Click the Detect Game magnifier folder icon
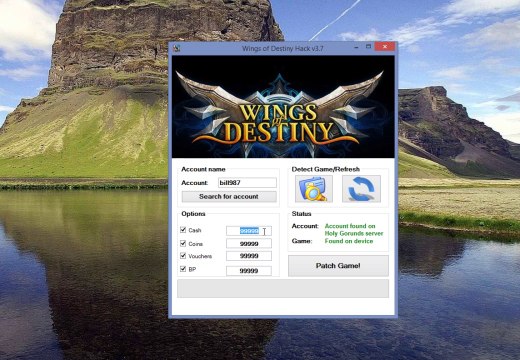520x360 pixels. coord(314,189)
